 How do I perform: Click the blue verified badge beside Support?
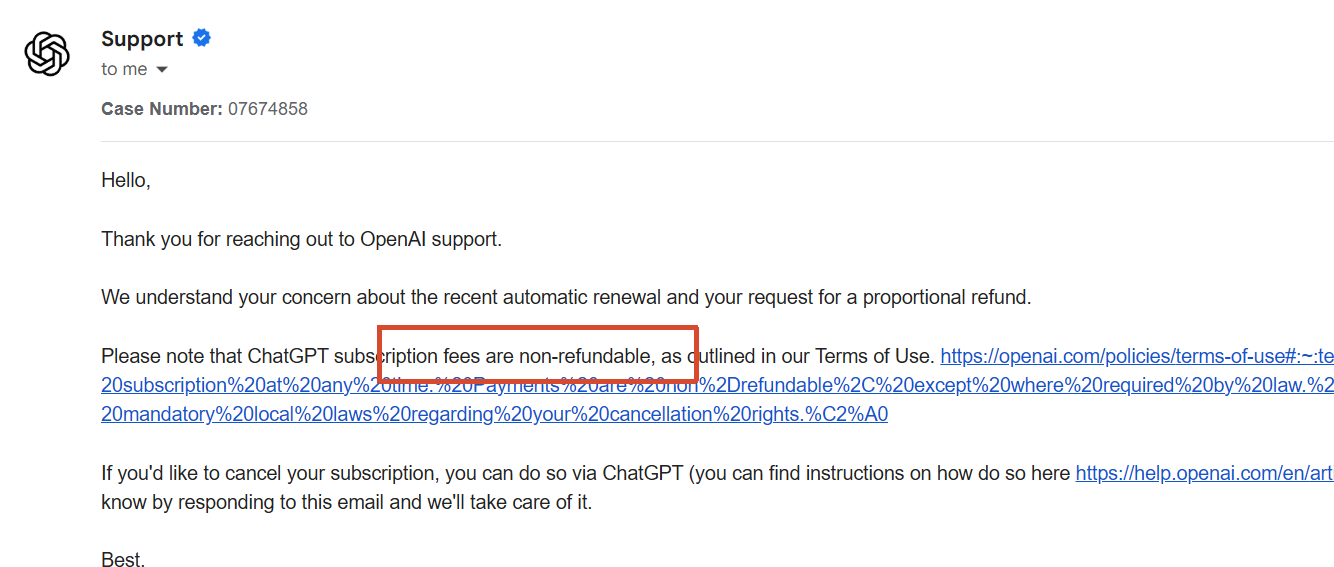[202, 38]
